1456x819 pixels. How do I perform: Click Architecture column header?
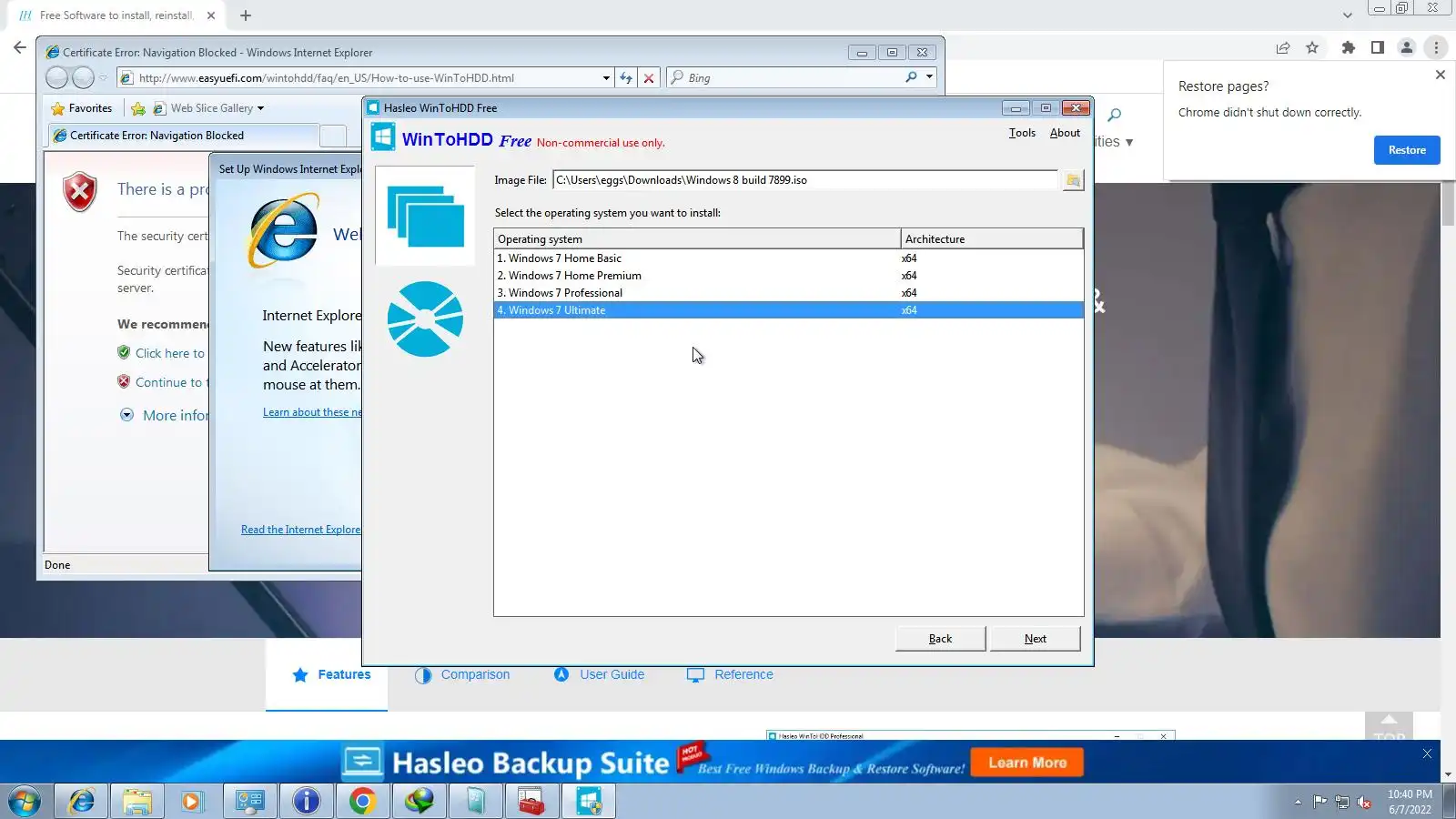pos(992,239)
